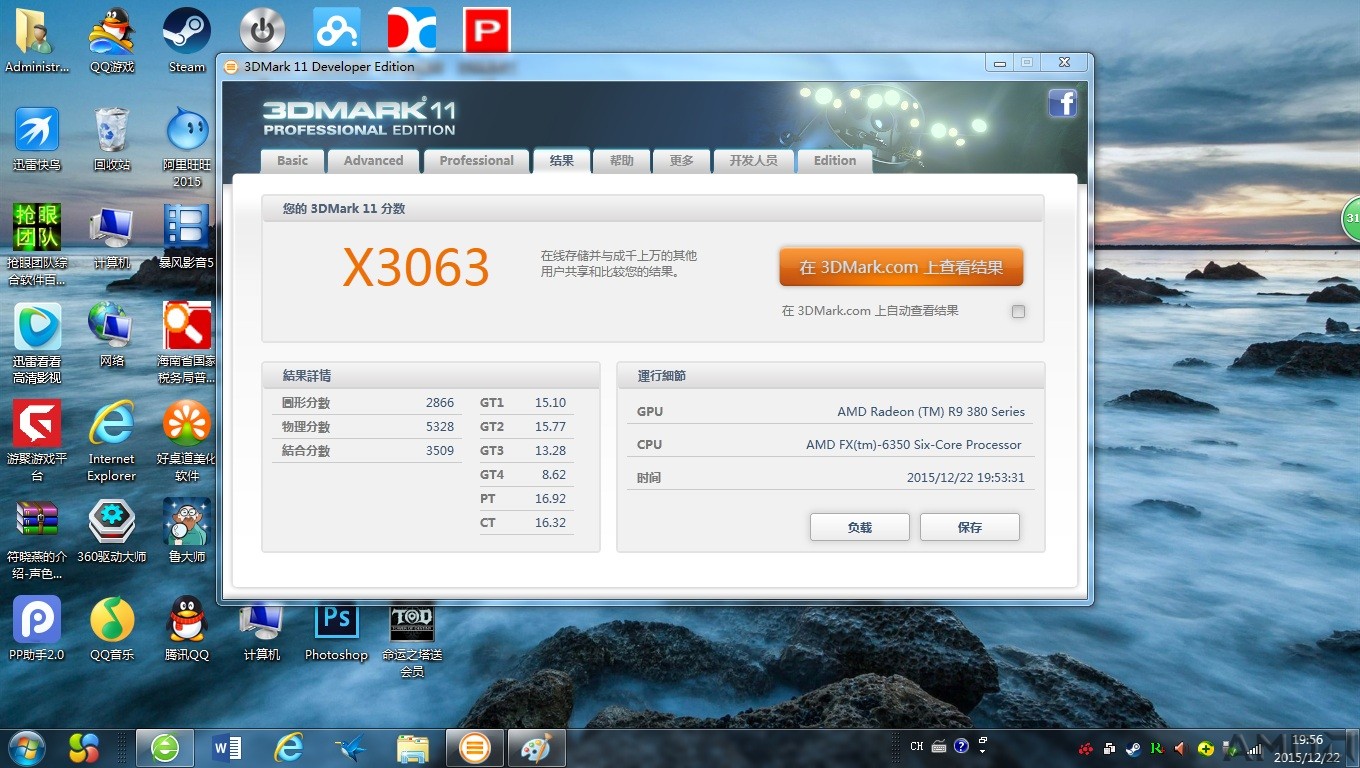
Task: Open the 暴风影音5 media player shortcut
Action: coord(187,236)
